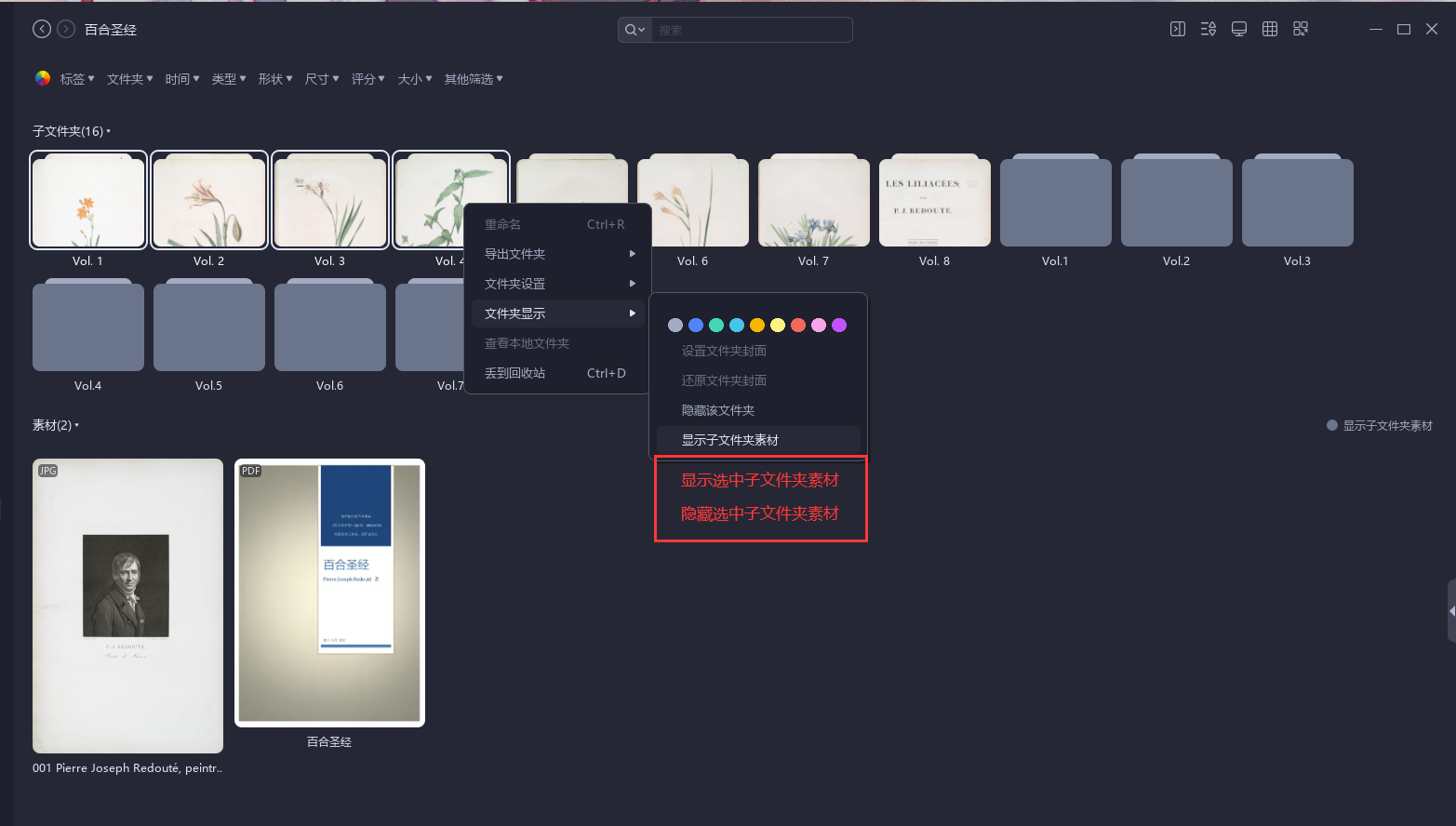Image resolution: width=1456 pixels, height=826 pixels.
Task: Open the gray Vol.1 folder without cover
Action: (x=1056, y=200)
